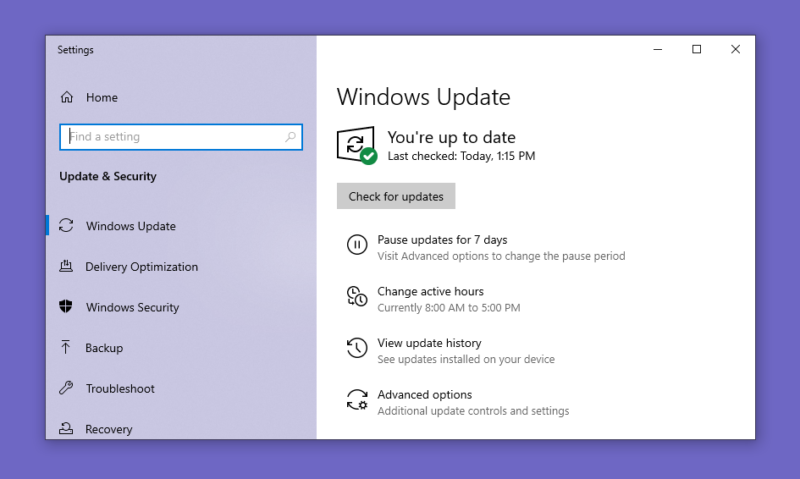Open Delivery Optimization settings

tap(141, 267)
